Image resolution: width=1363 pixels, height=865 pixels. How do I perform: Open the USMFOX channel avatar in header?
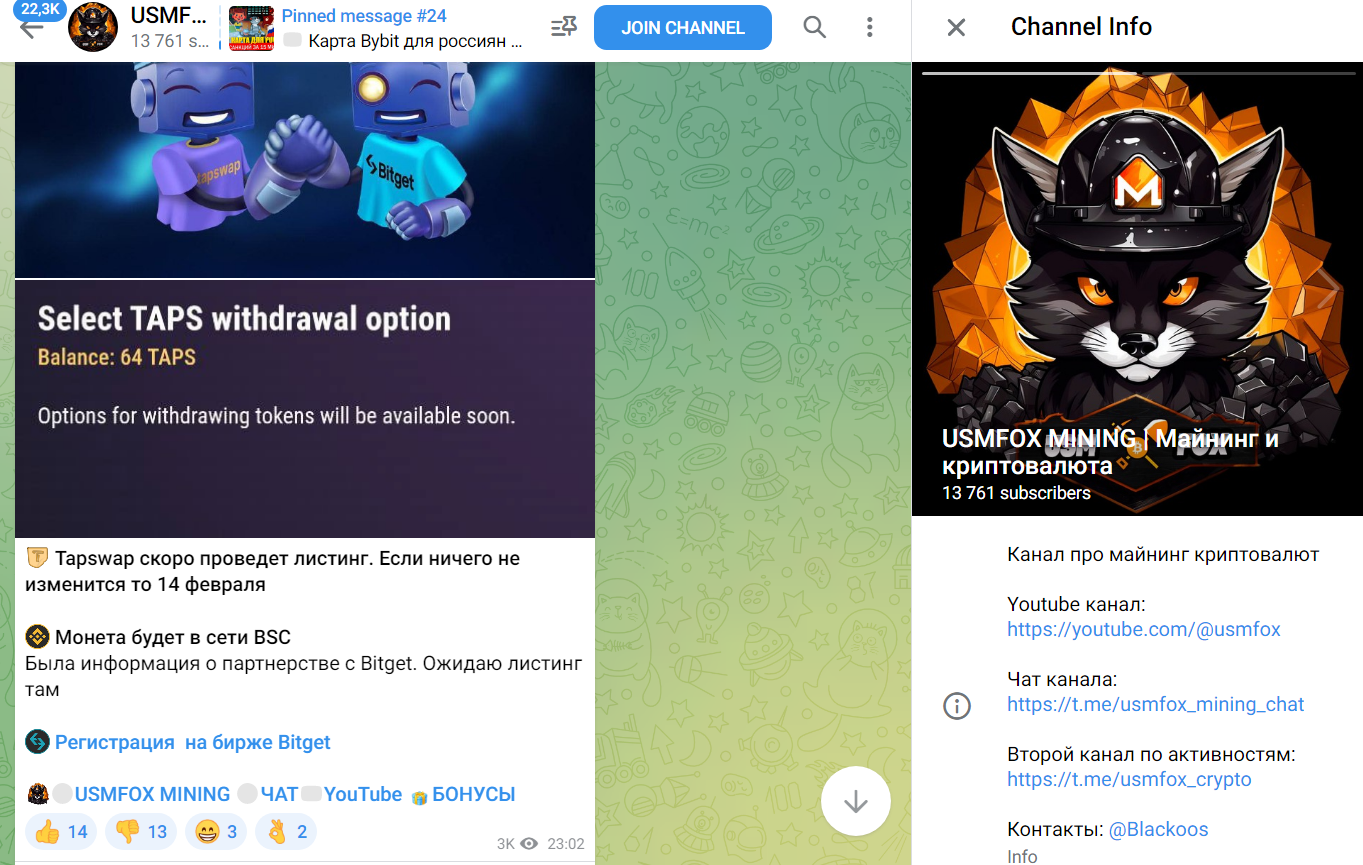coord(93,28)
